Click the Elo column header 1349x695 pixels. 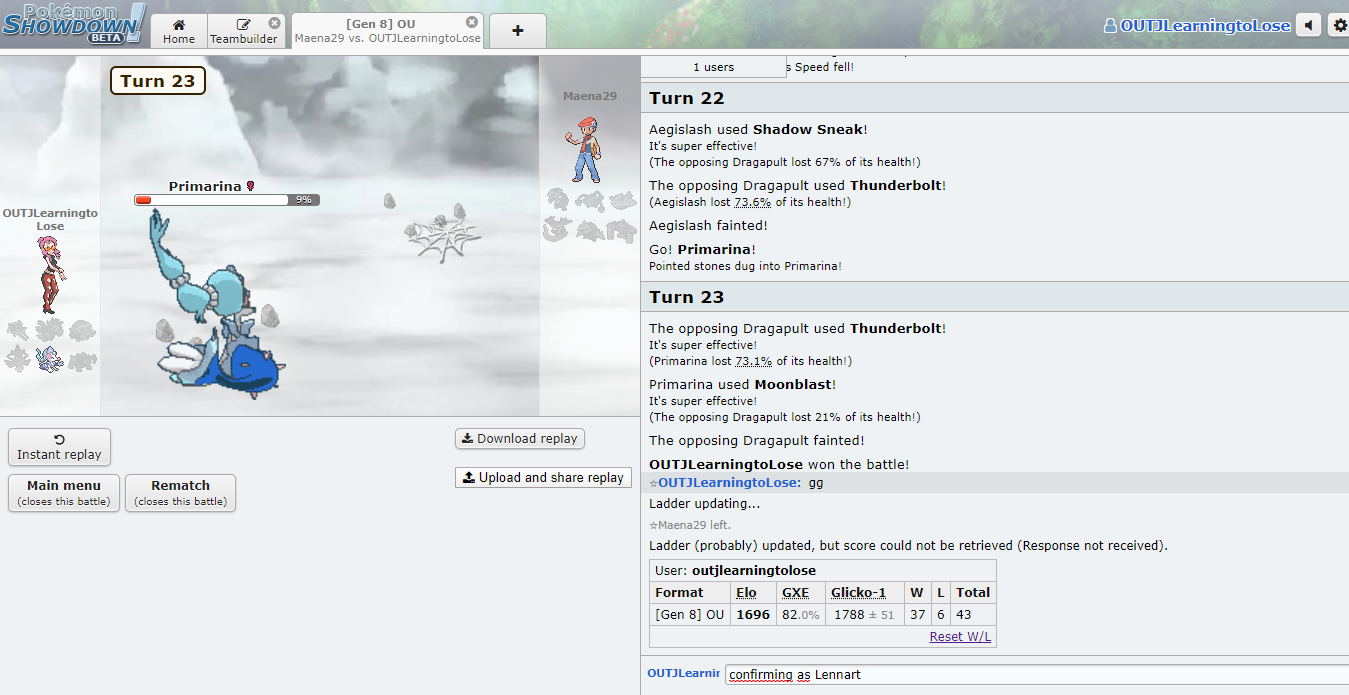tap(746, 593)
